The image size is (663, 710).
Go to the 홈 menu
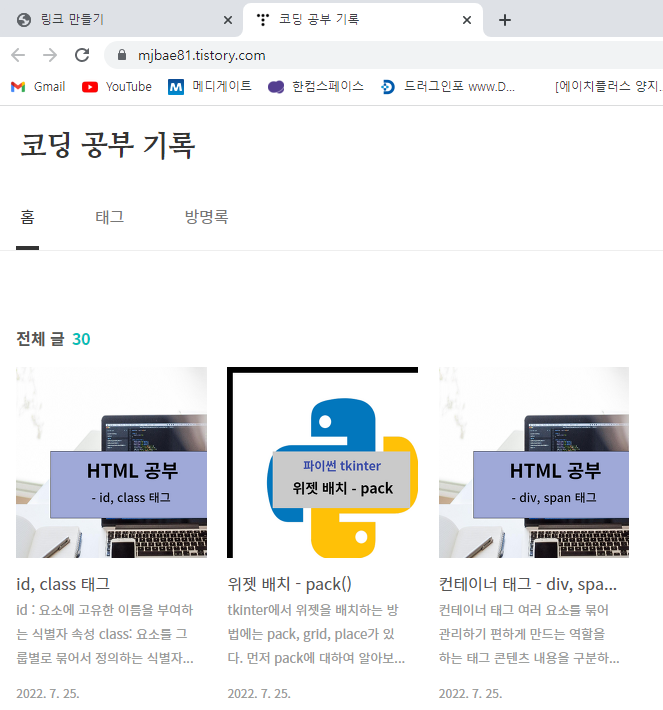point(27,217)
